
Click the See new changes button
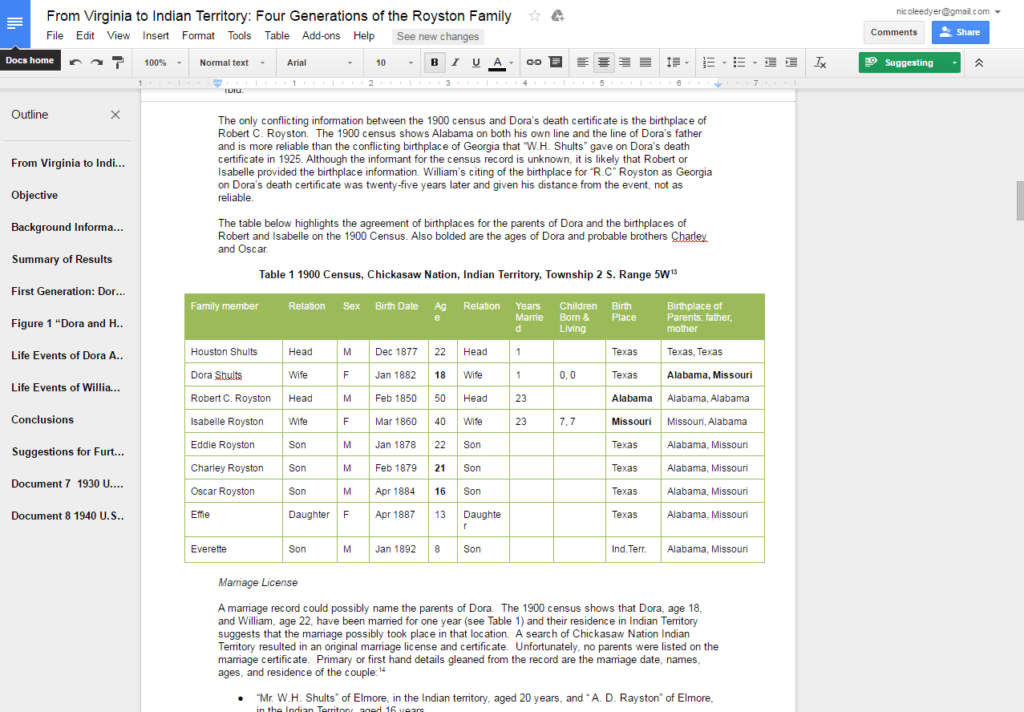(x=438, y=37)
